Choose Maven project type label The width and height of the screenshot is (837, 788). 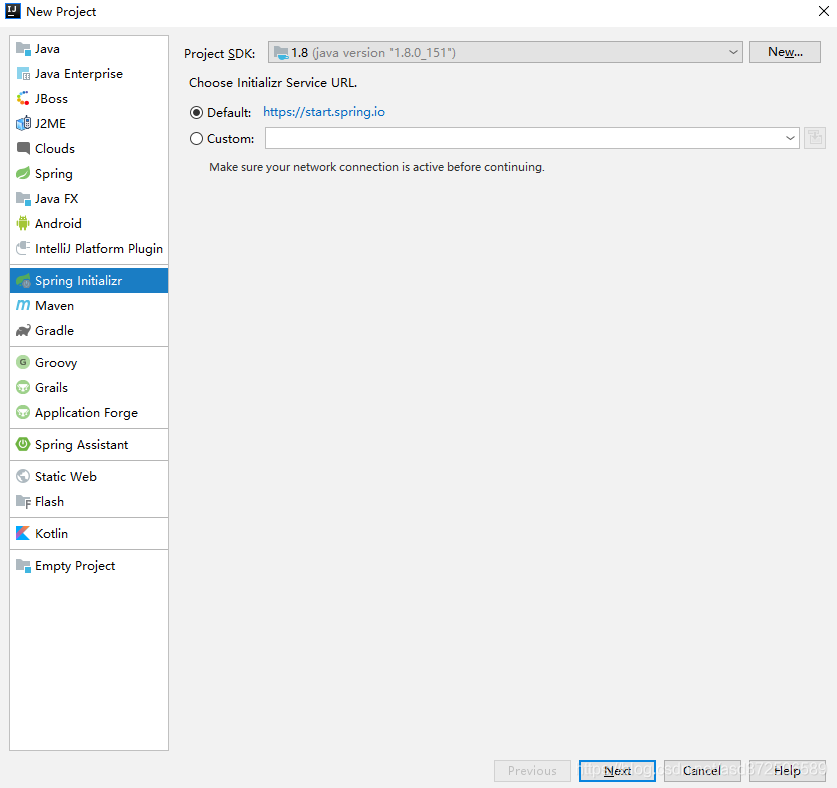pyautogui.click(x=54, y=305)
